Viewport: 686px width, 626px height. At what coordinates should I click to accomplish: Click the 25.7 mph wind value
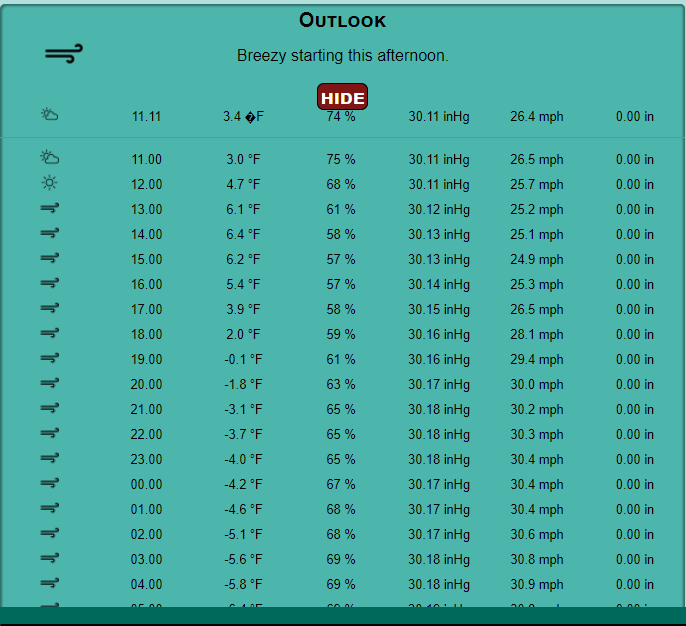click(x=537, y=184)
